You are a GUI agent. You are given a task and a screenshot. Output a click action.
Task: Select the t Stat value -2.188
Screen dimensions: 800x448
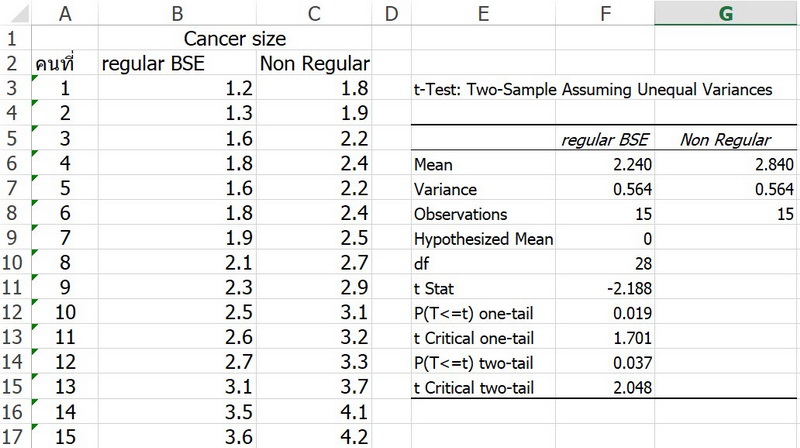point(605,288)
